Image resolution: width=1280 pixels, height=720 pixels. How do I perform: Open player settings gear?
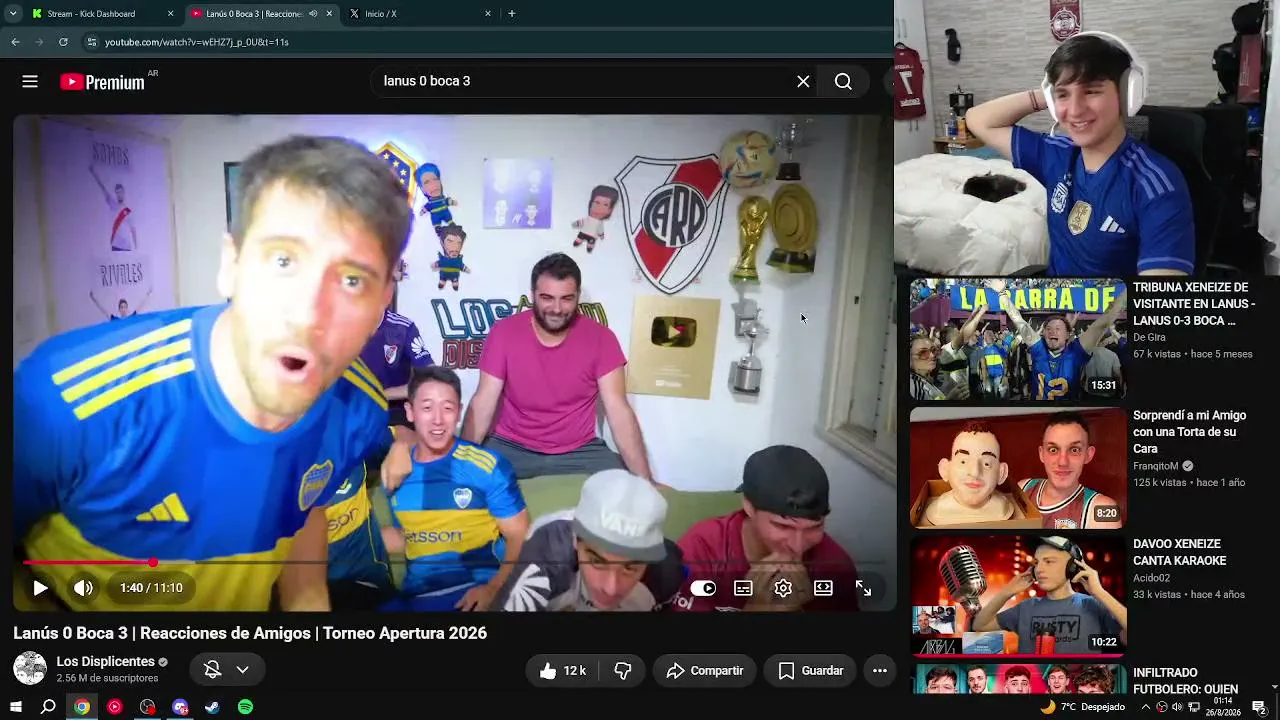click(783, 588)
